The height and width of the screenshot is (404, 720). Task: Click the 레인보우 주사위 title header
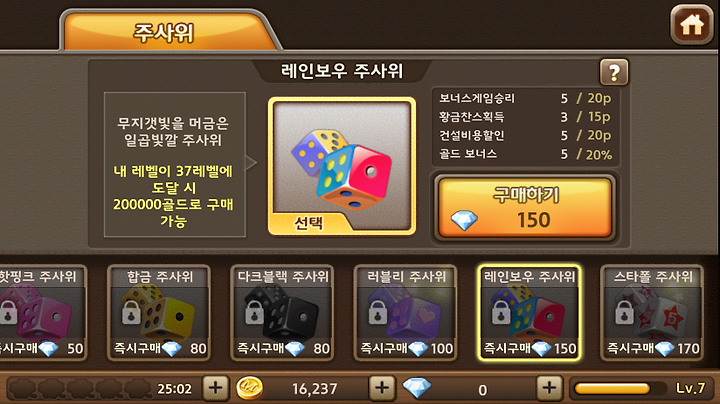click(342, 71)
